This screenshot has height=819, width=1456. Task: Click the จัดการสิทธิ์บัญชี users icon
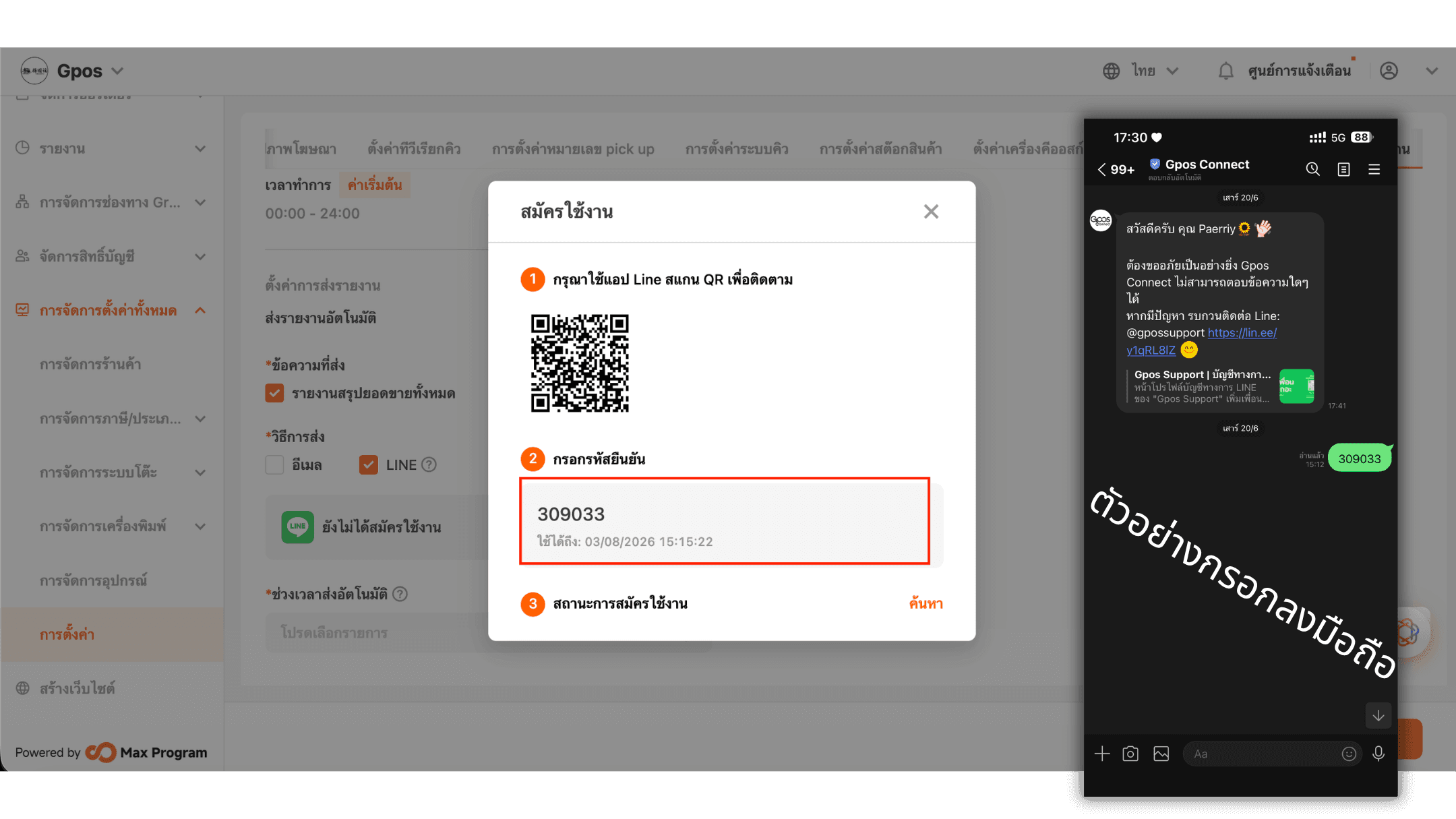click(22, 255)
